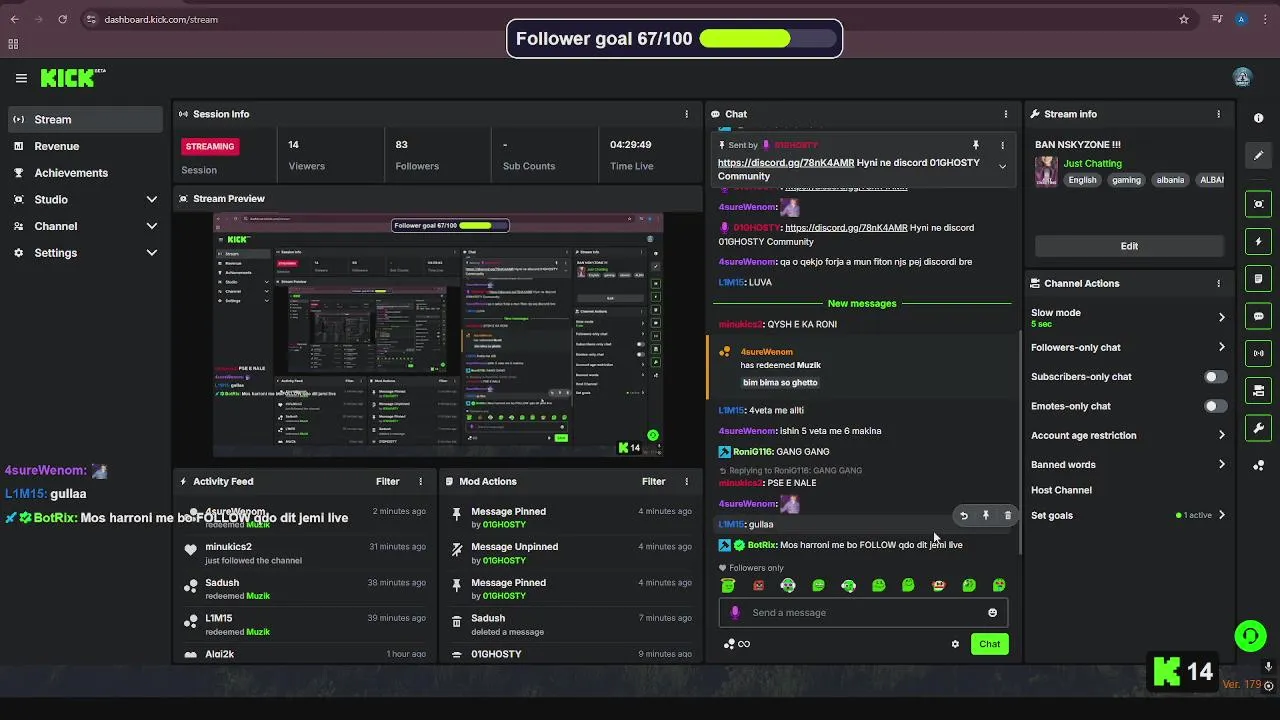This screenshot has height=720, width=1280.
Task: Open Set goals options arrow
Action: pos(1221,515)
